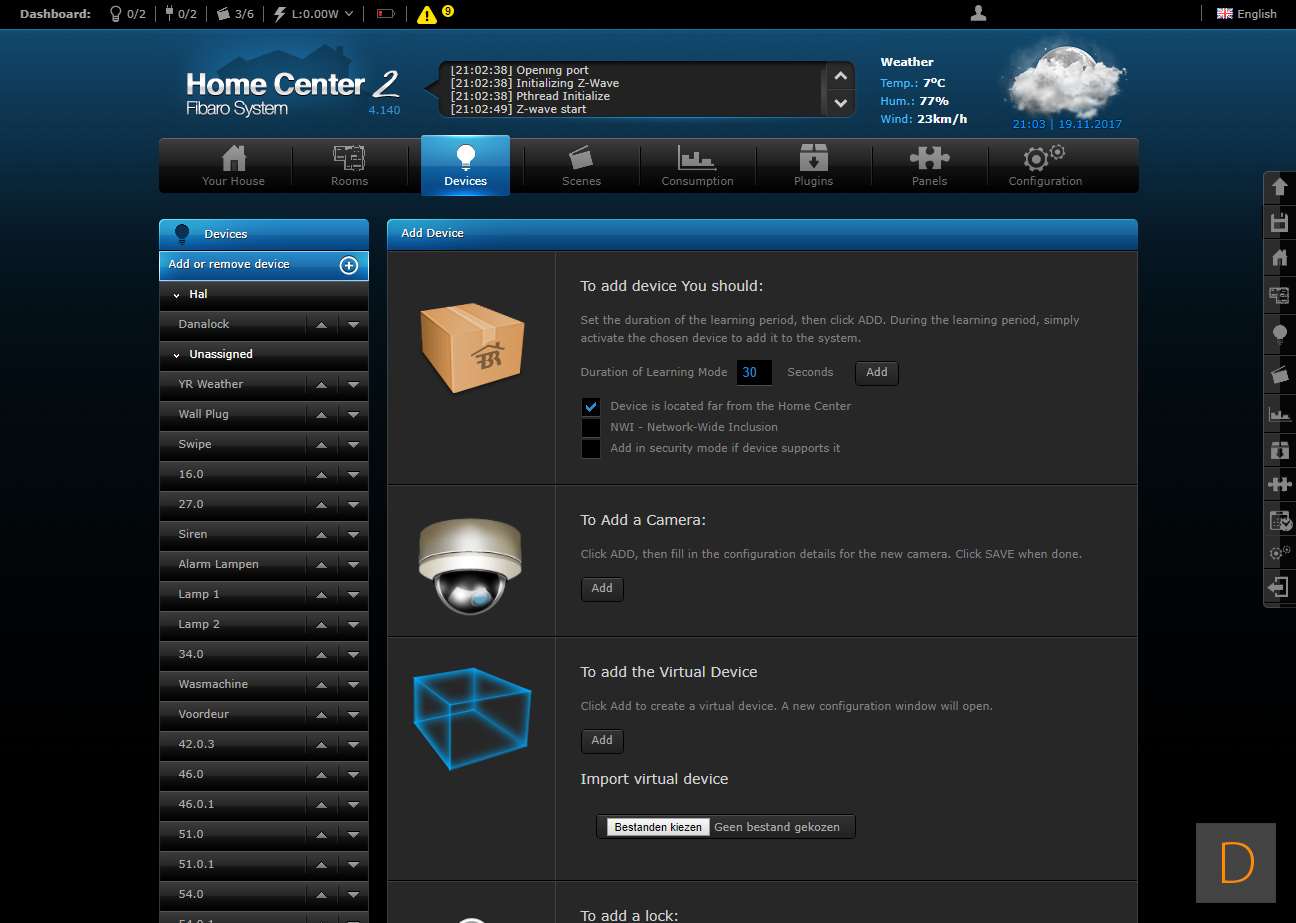Collapse the Unassigned group

(x=176, y=355)
